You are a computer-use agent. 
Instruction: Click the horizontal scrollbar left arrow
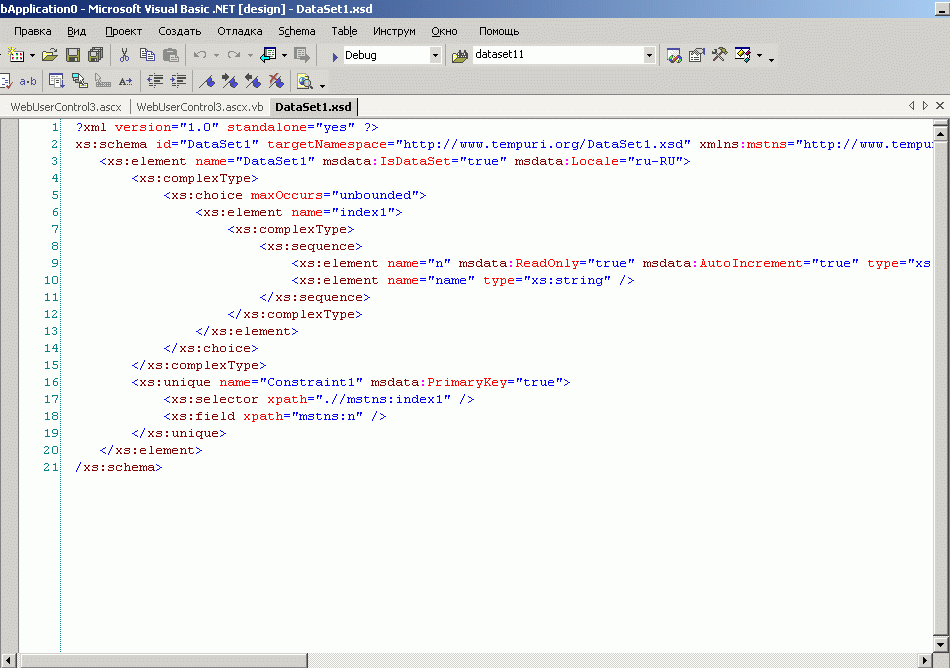pyautogui.click(x=8, y=660)
